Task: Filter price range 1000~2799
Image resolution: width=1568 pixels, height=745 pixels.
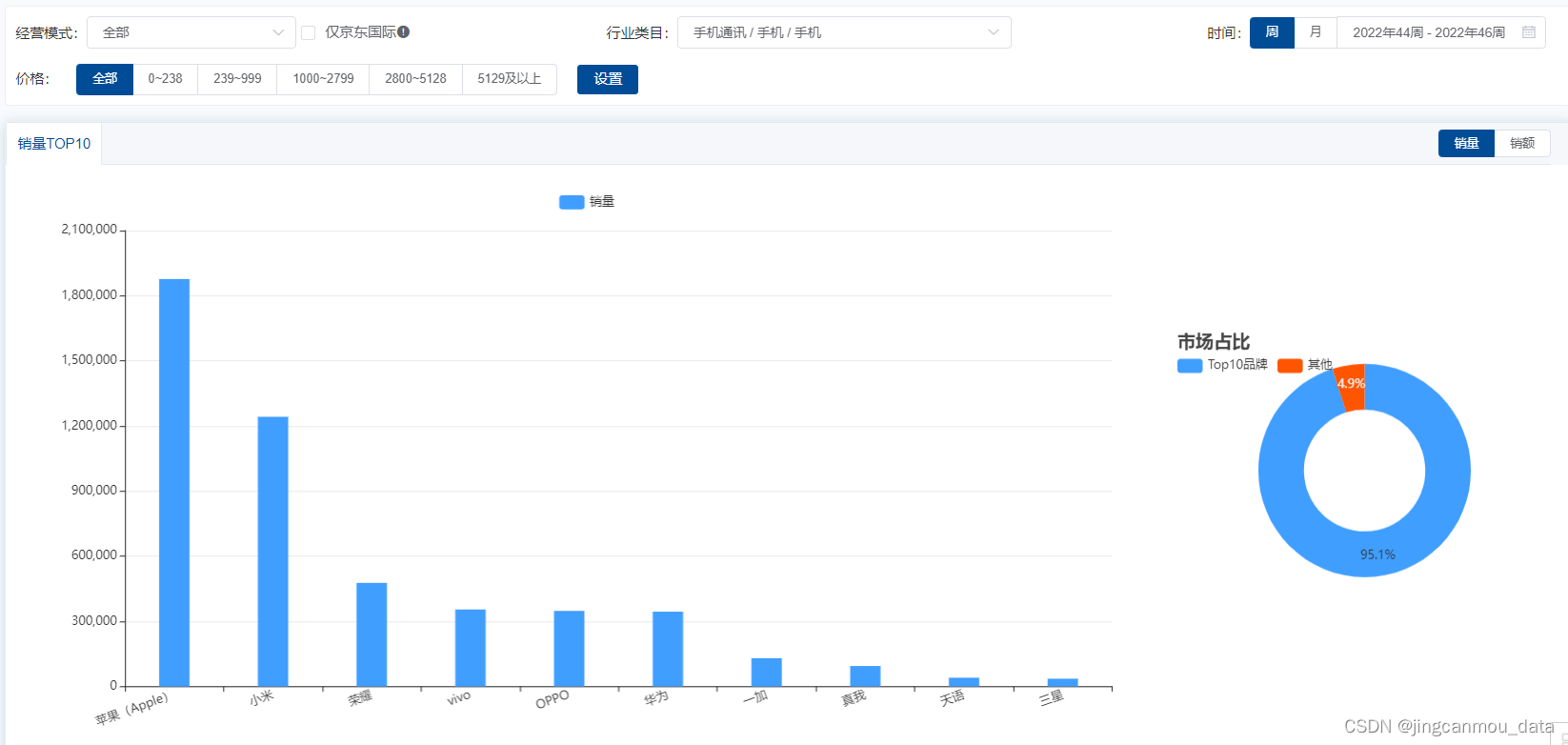Action: [x=323, y=79]
